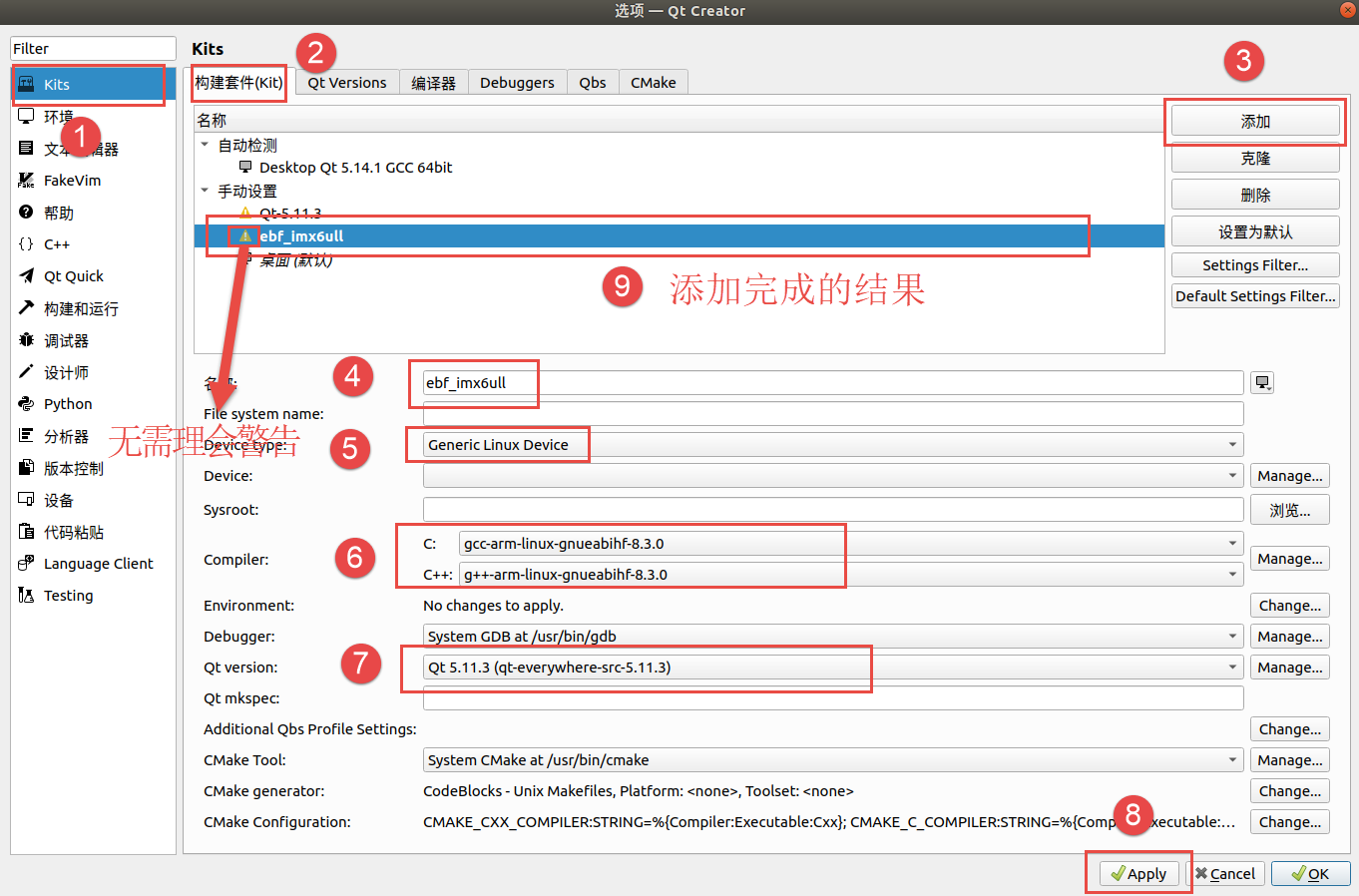Screen dimensions: 1359x896
Task: Open the Python settings category
Action: [x=93, y=404]
